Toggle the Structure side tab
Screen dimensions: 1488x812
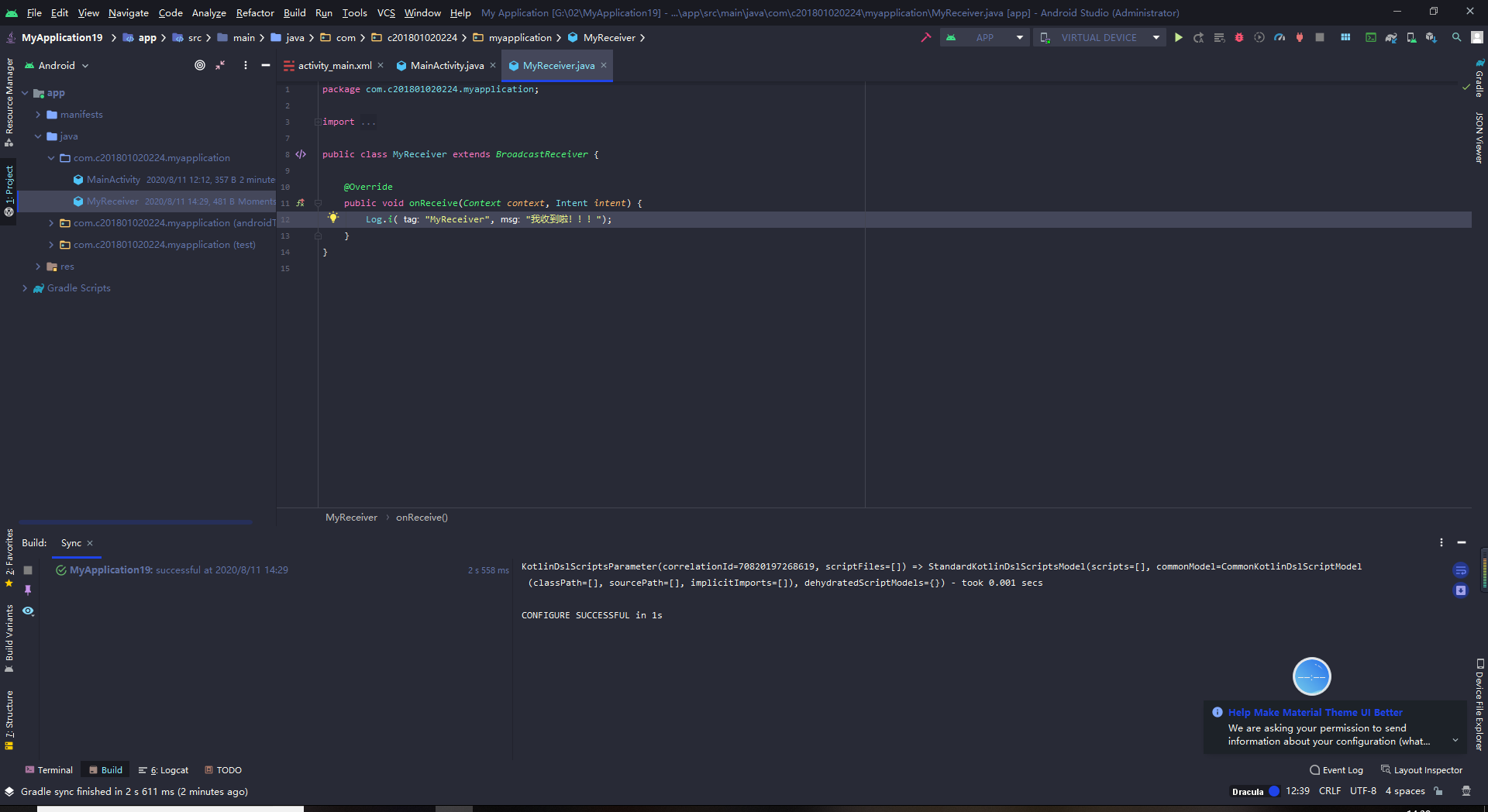tap(9, 721)
